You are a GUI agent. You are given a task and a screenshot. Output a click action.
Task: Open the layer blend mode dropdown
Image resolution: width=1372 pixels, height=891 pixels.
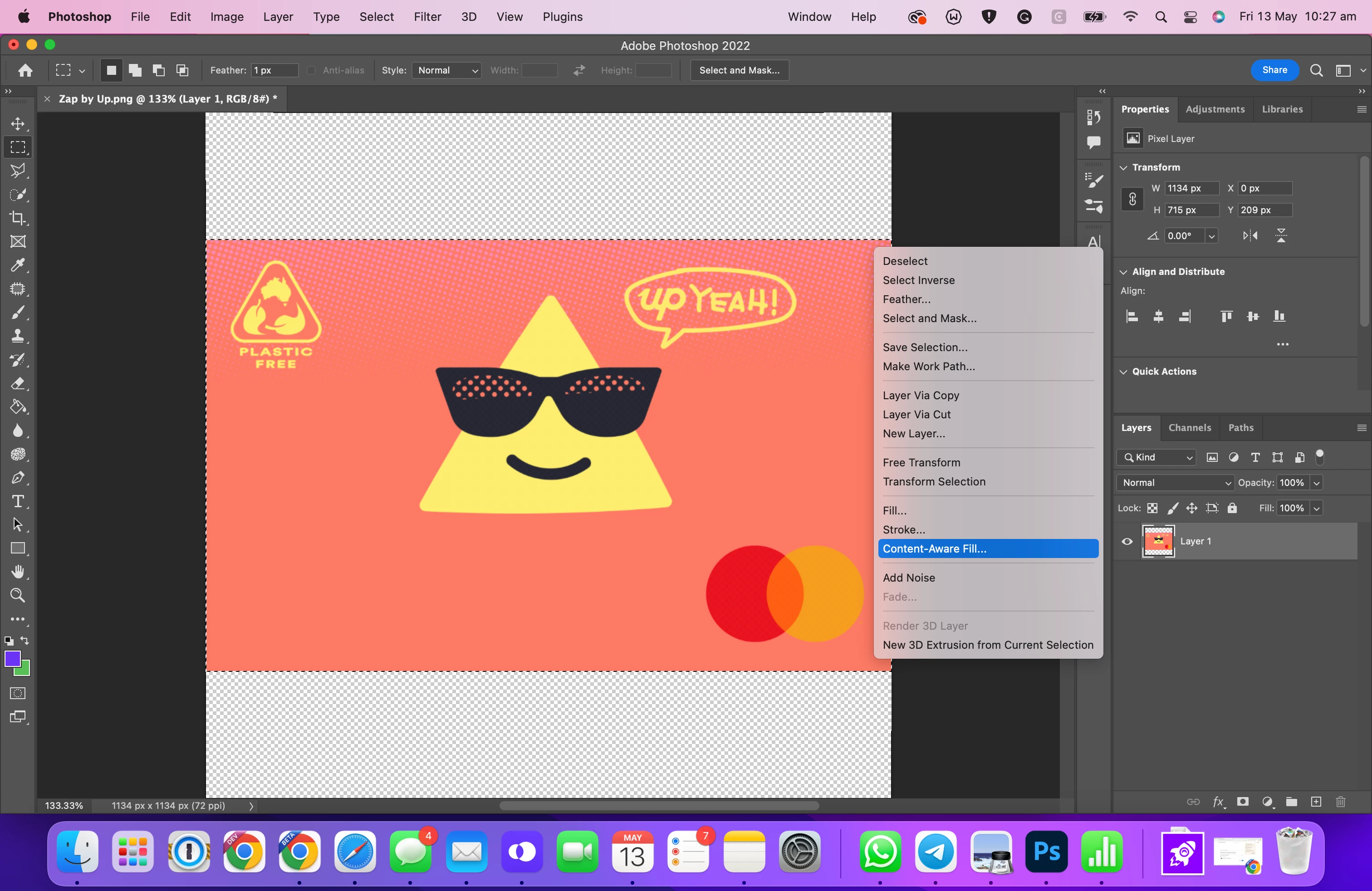(x=1175, y=482)
